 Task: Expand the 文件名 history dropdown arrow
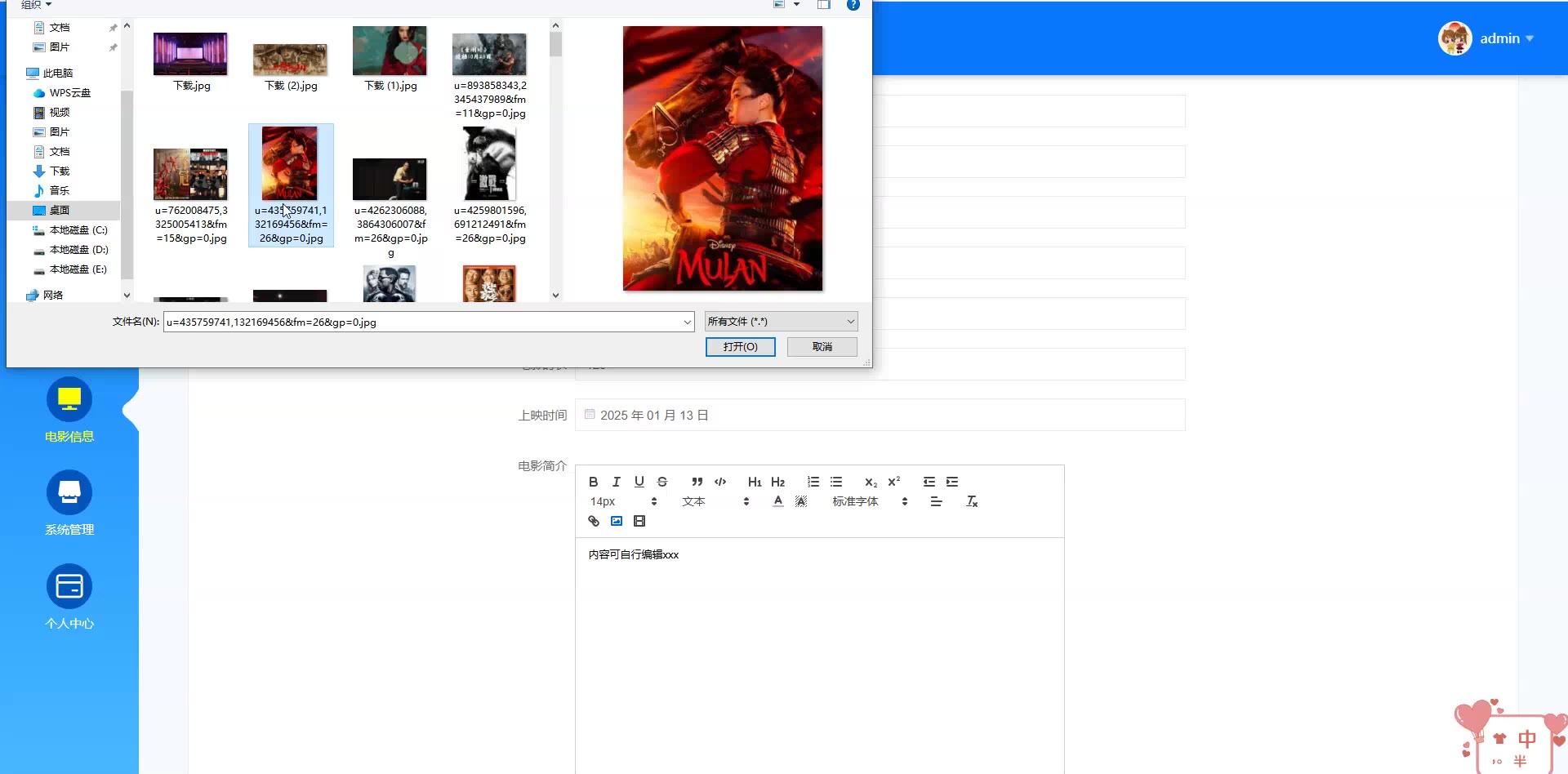[687, 322]
